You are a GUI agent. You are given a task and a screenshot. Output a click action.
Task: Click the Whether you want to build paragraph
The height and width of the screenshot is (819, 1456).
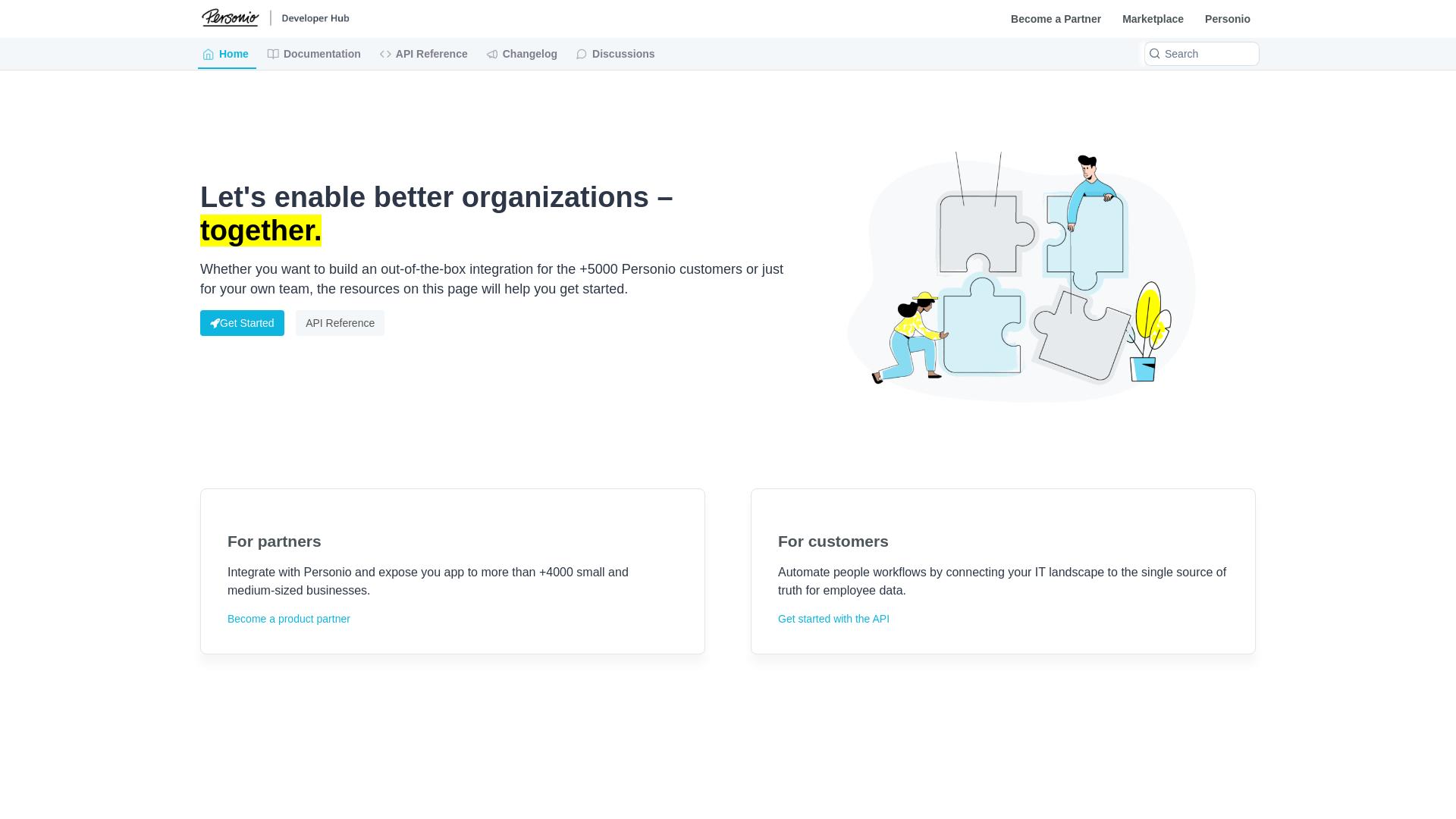491,279
